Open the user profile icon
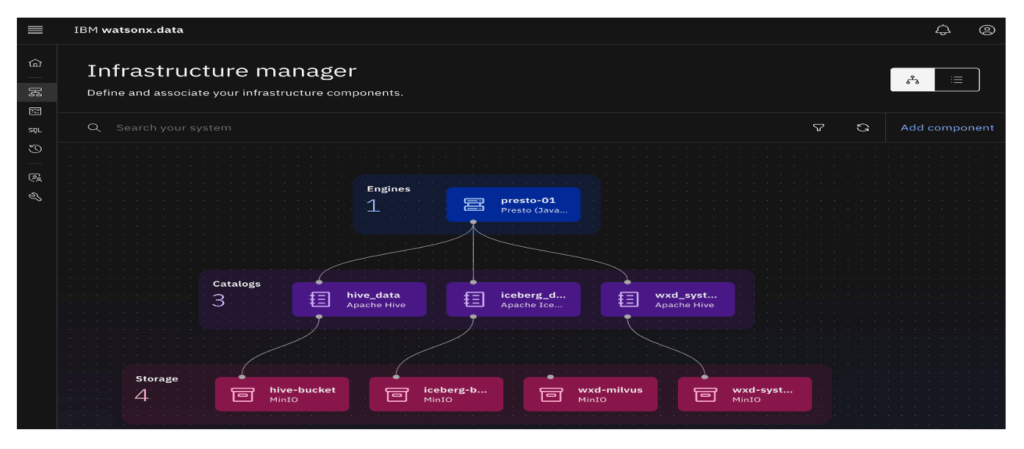The width and height of the screenshot is (1024, 449). coord(987,30)
